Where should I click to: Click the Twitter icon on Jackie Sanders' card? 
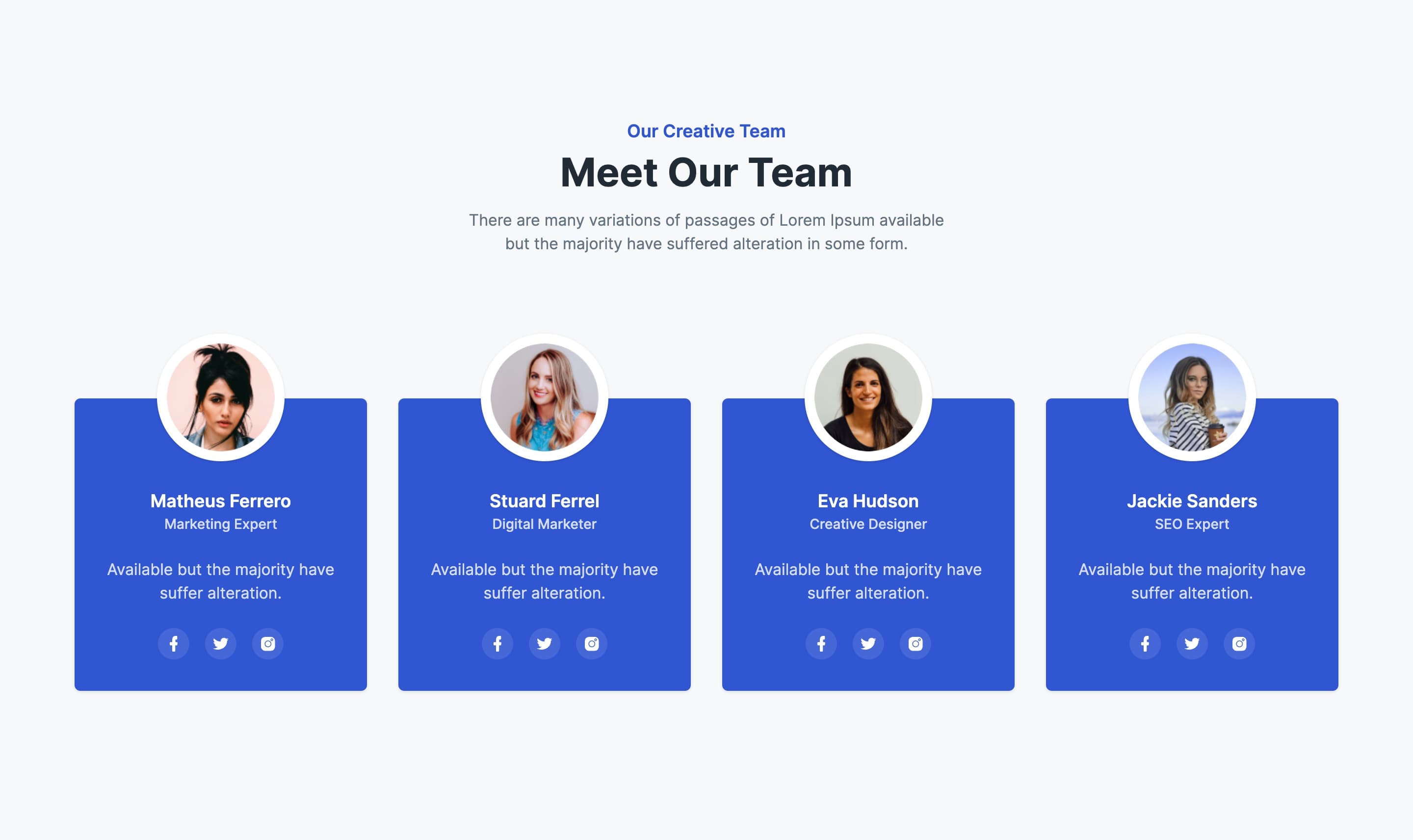click(x=1192, y=643)
